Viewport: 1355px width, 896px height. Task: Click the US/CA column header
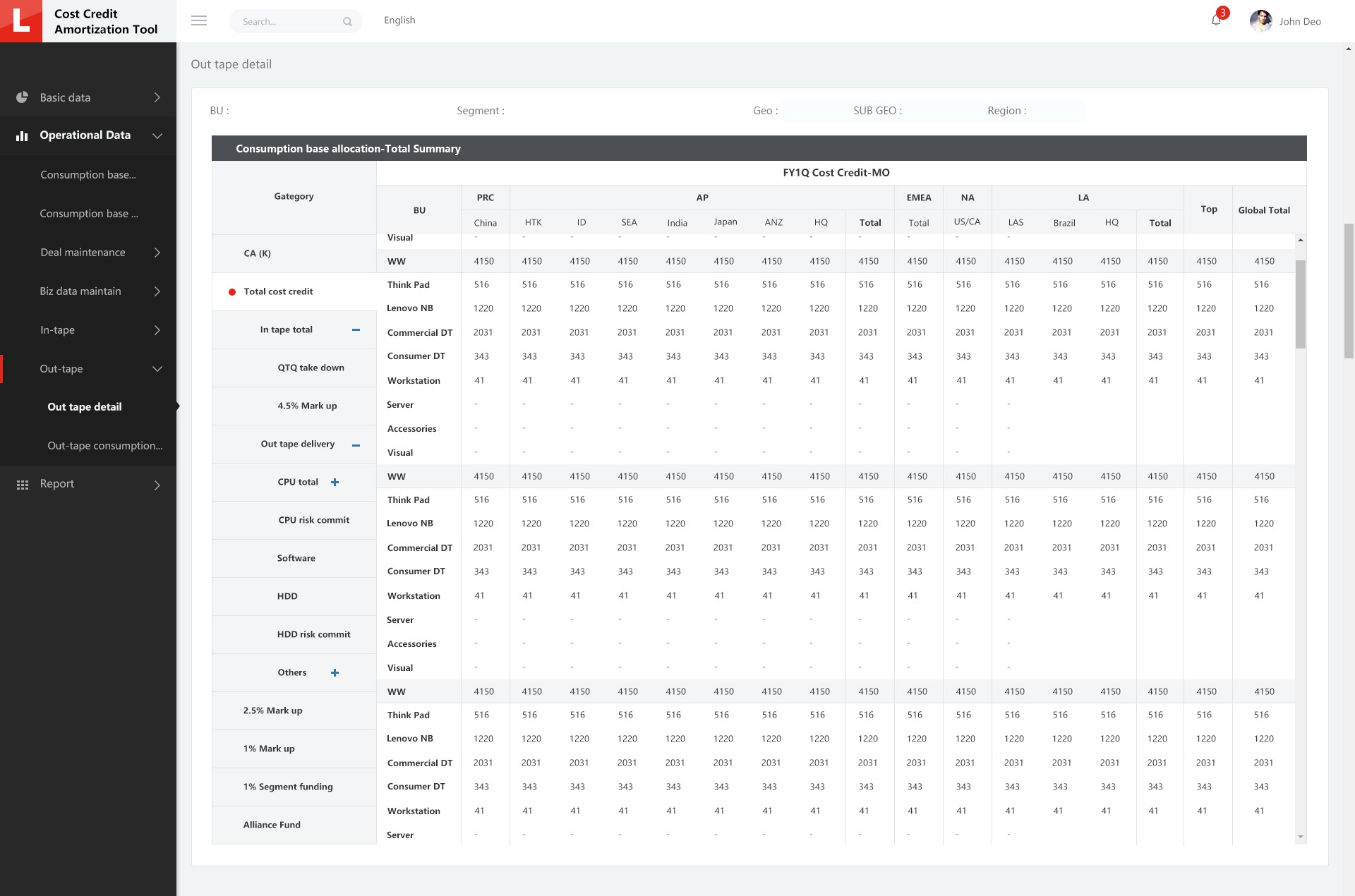pos(967,222)
